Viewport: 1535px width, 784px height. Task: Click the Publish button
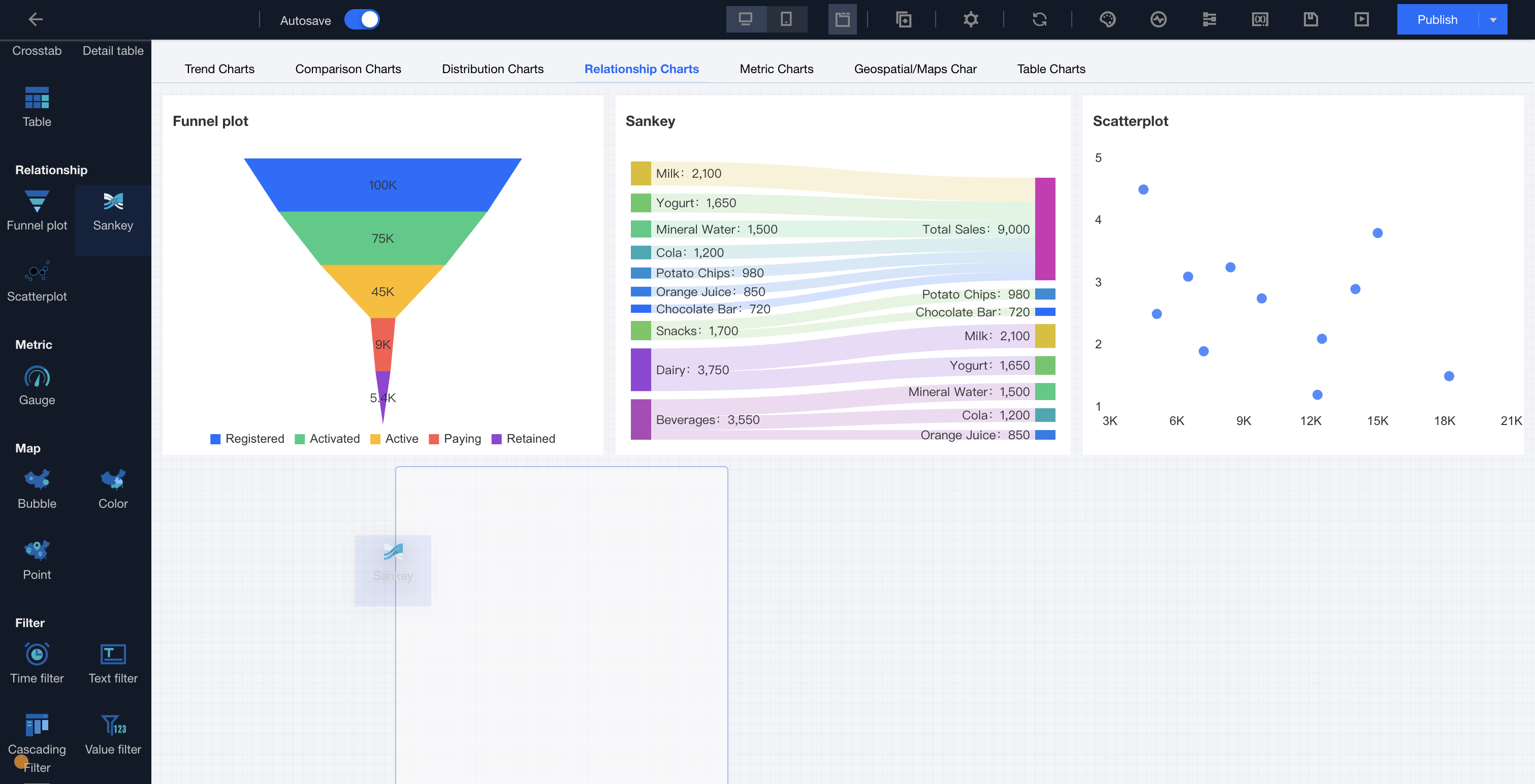pyautogui.click(x=1436, y=20)
